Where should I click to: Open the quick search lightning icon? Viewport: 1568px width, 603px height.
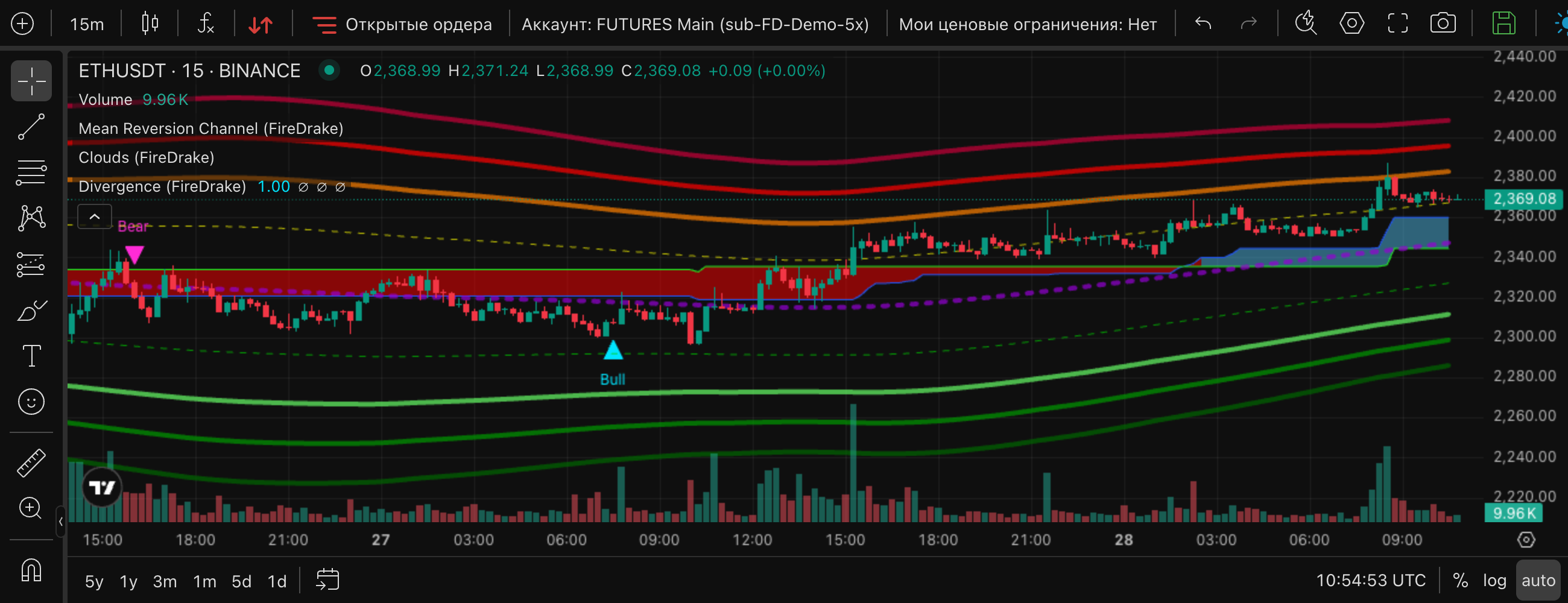[x=1306, y=24]
